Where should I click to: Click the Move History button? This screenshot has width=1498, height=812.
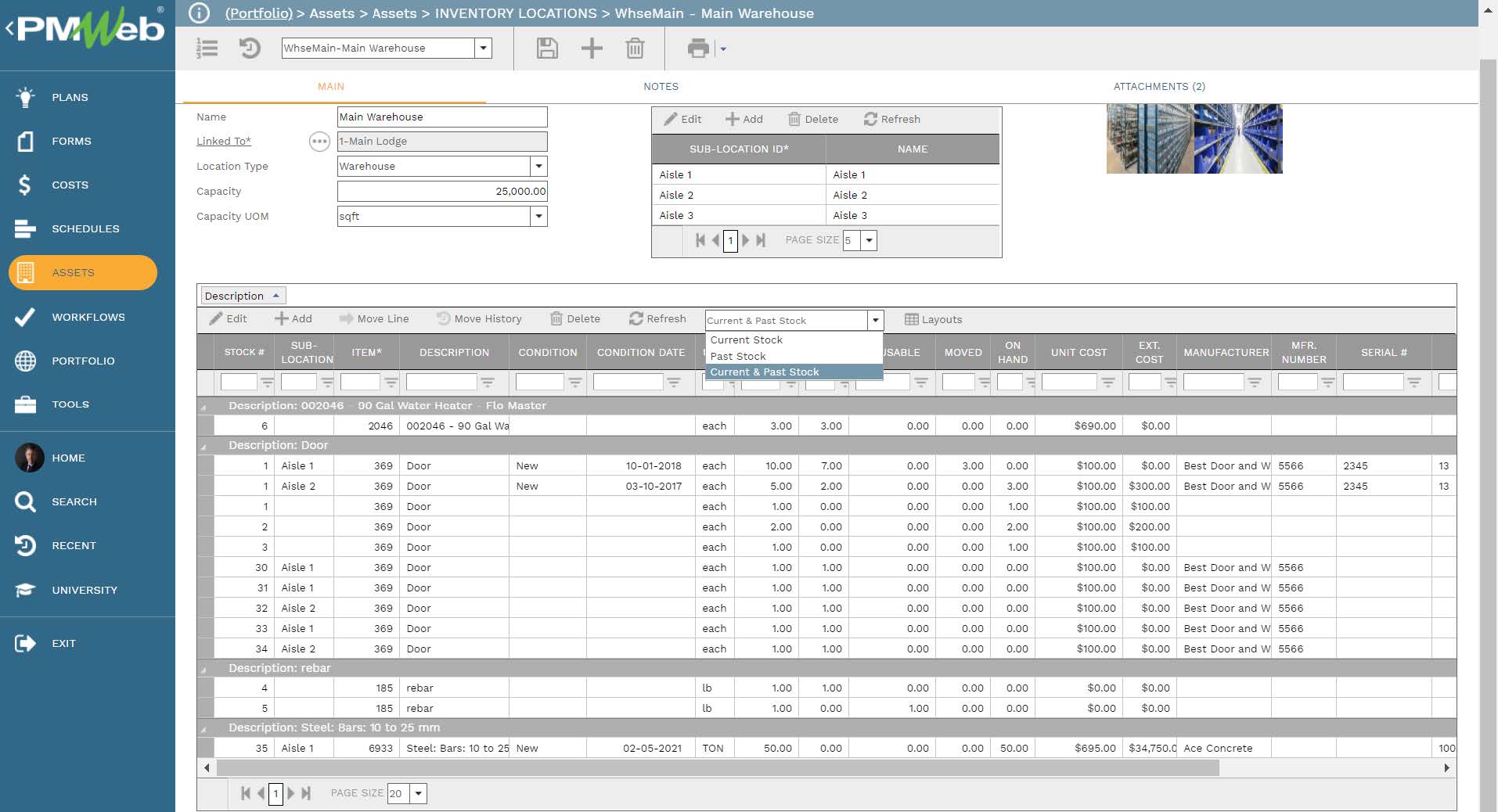point(479,319)
